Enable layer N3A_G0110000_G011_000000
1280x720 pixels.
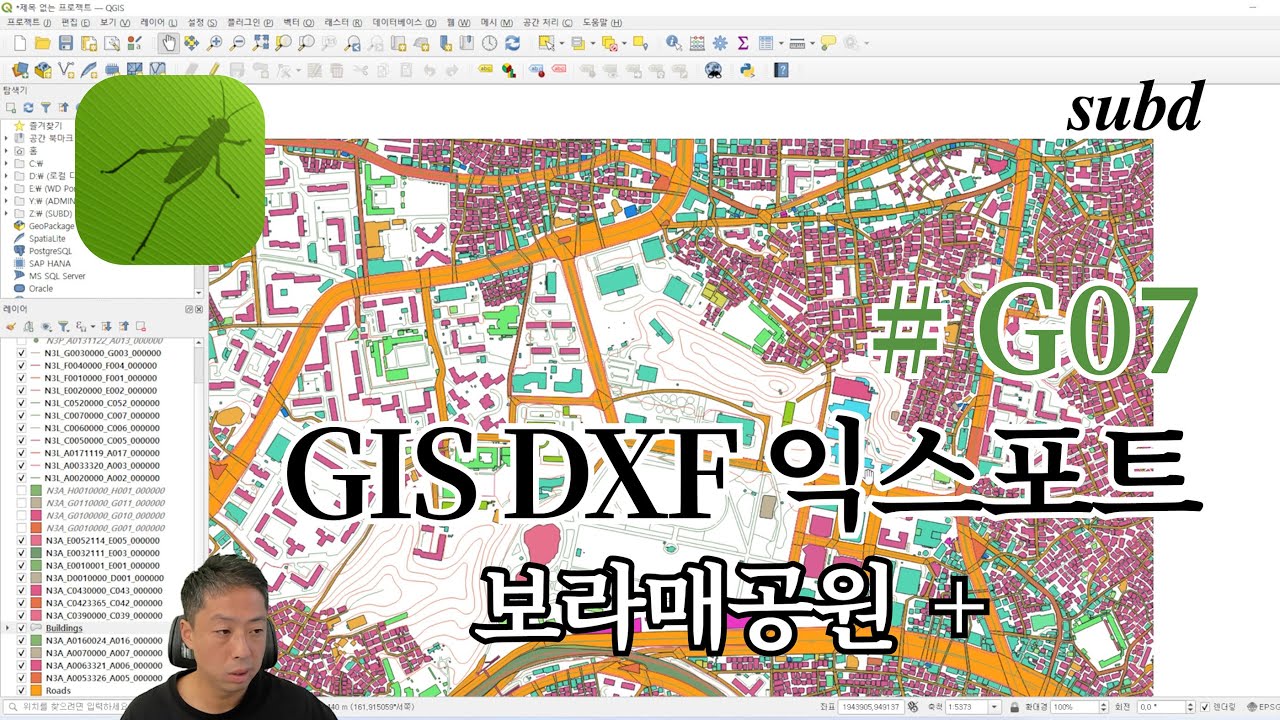[22, 503]
